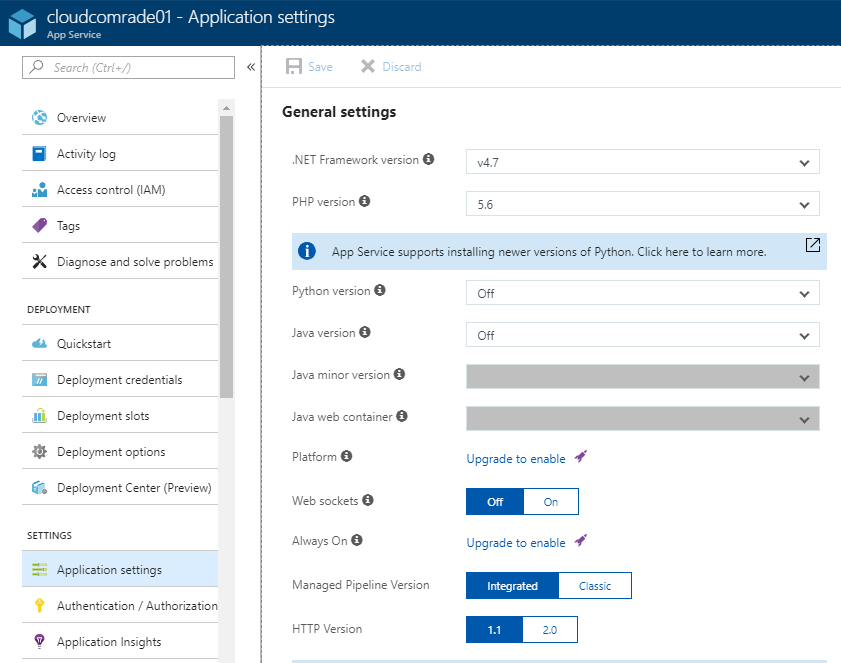Go to Activity log

120,154
